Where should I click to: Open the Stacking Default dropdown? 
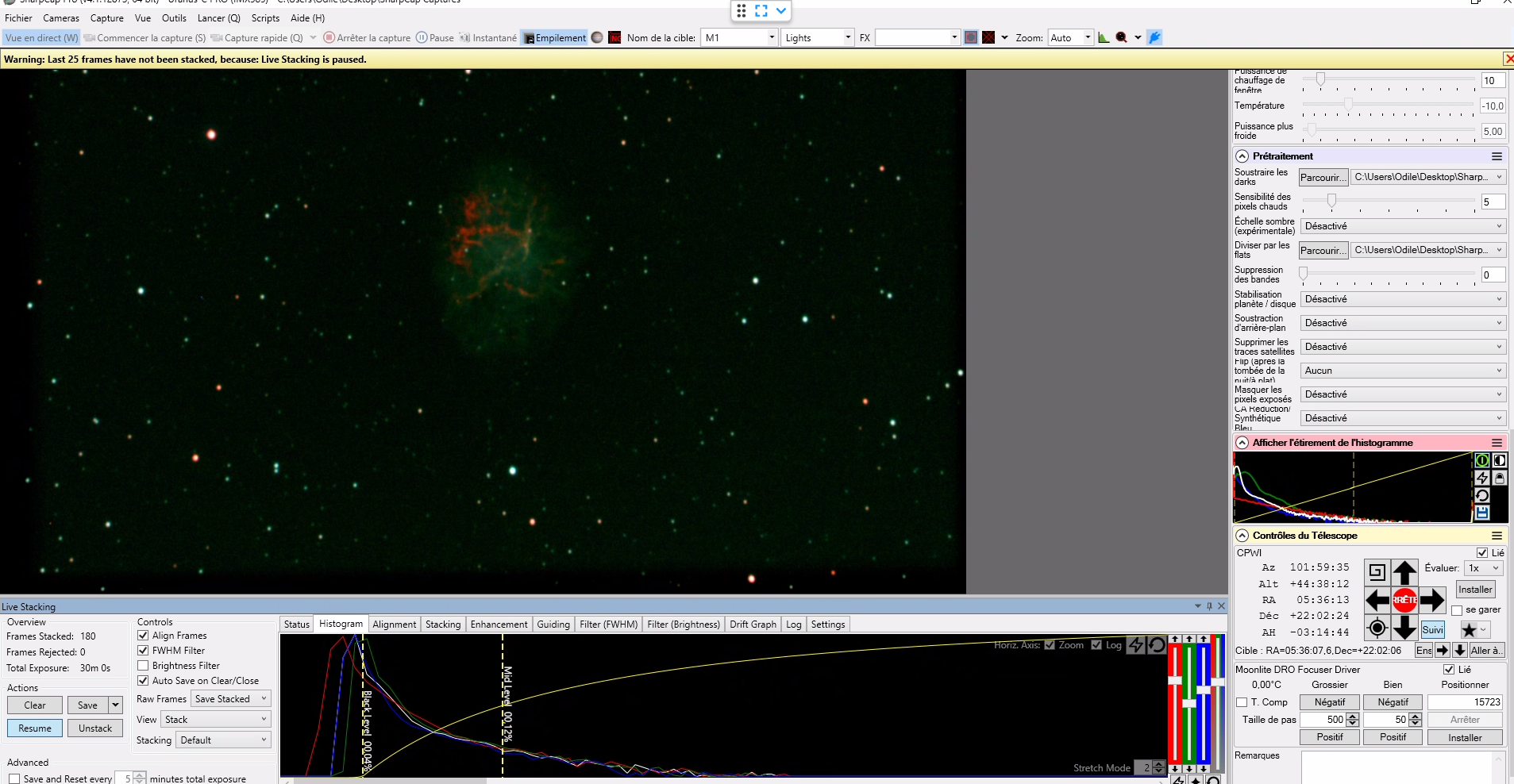coord(223,740)
